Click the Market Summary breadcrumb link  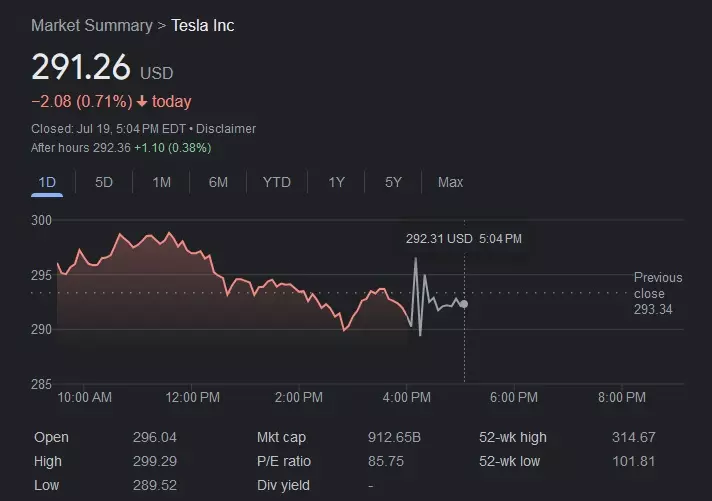click(x=91, y=25)
